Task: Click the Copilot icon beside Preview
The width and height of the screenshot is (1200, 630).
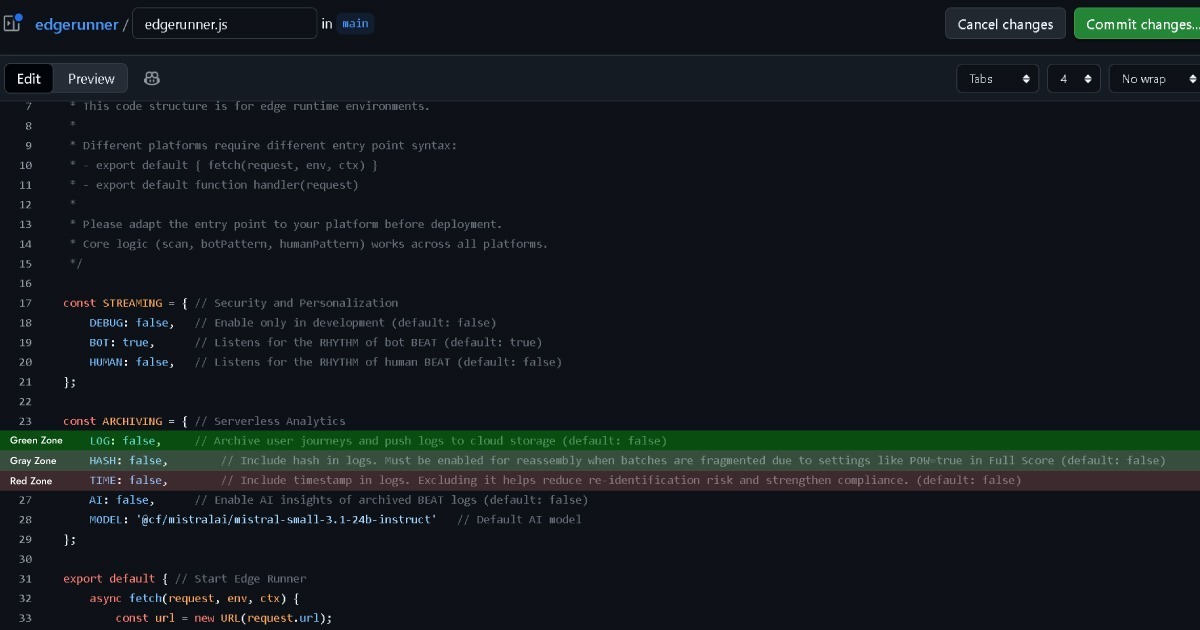Action: coord(152,78)
